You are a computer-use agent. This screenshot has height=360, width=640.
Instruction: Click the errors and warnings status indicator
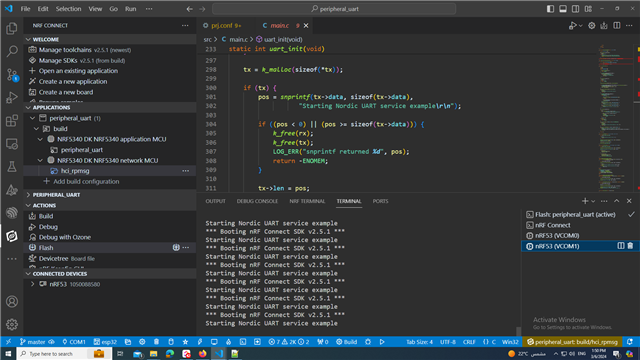(289, 342)
